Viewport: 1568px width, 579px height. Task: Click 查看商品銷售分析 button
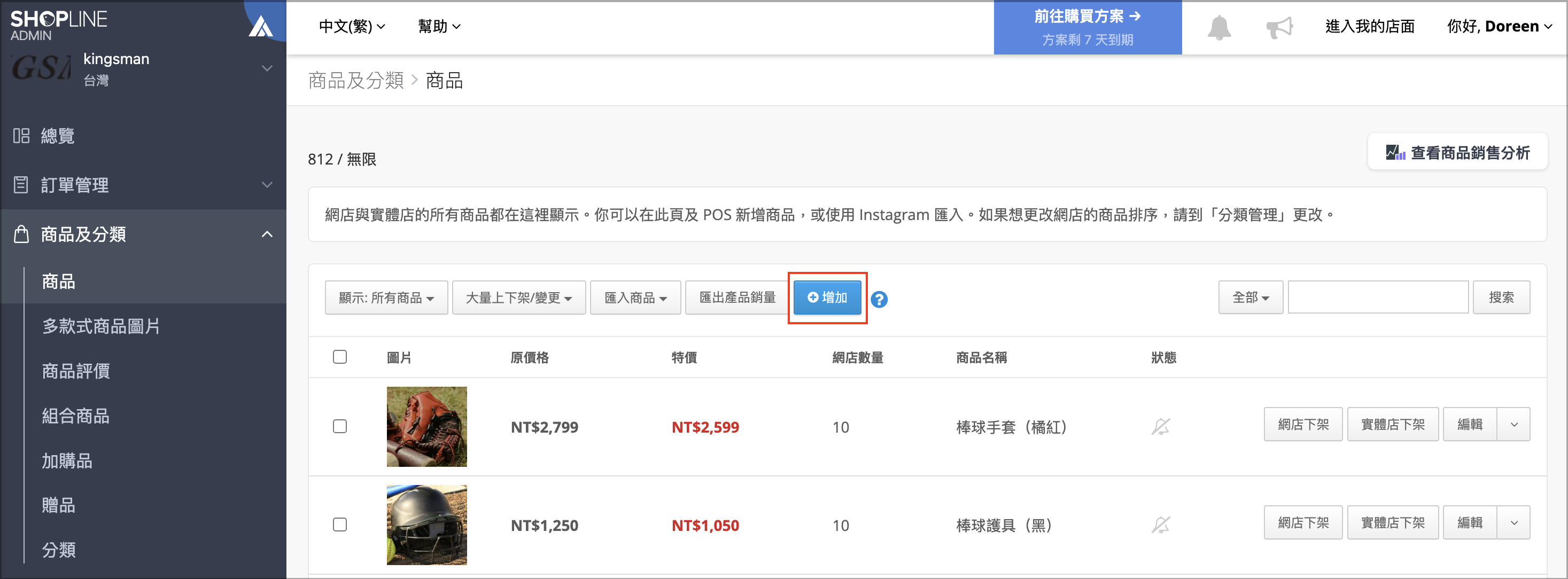click(x=1457, y=152)
